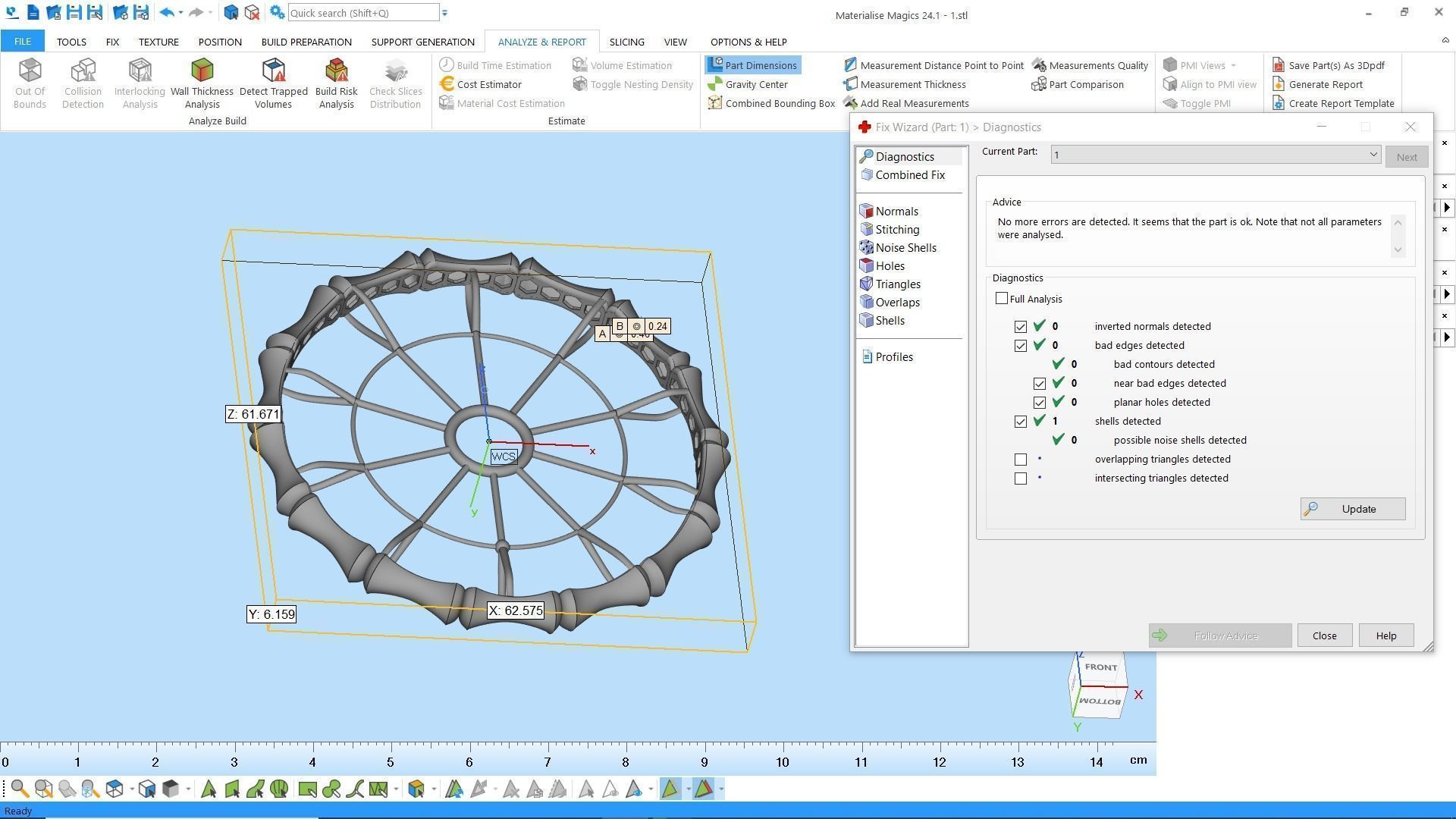Click the Close button in Fix Wizard

click(x=1324, y=635)
